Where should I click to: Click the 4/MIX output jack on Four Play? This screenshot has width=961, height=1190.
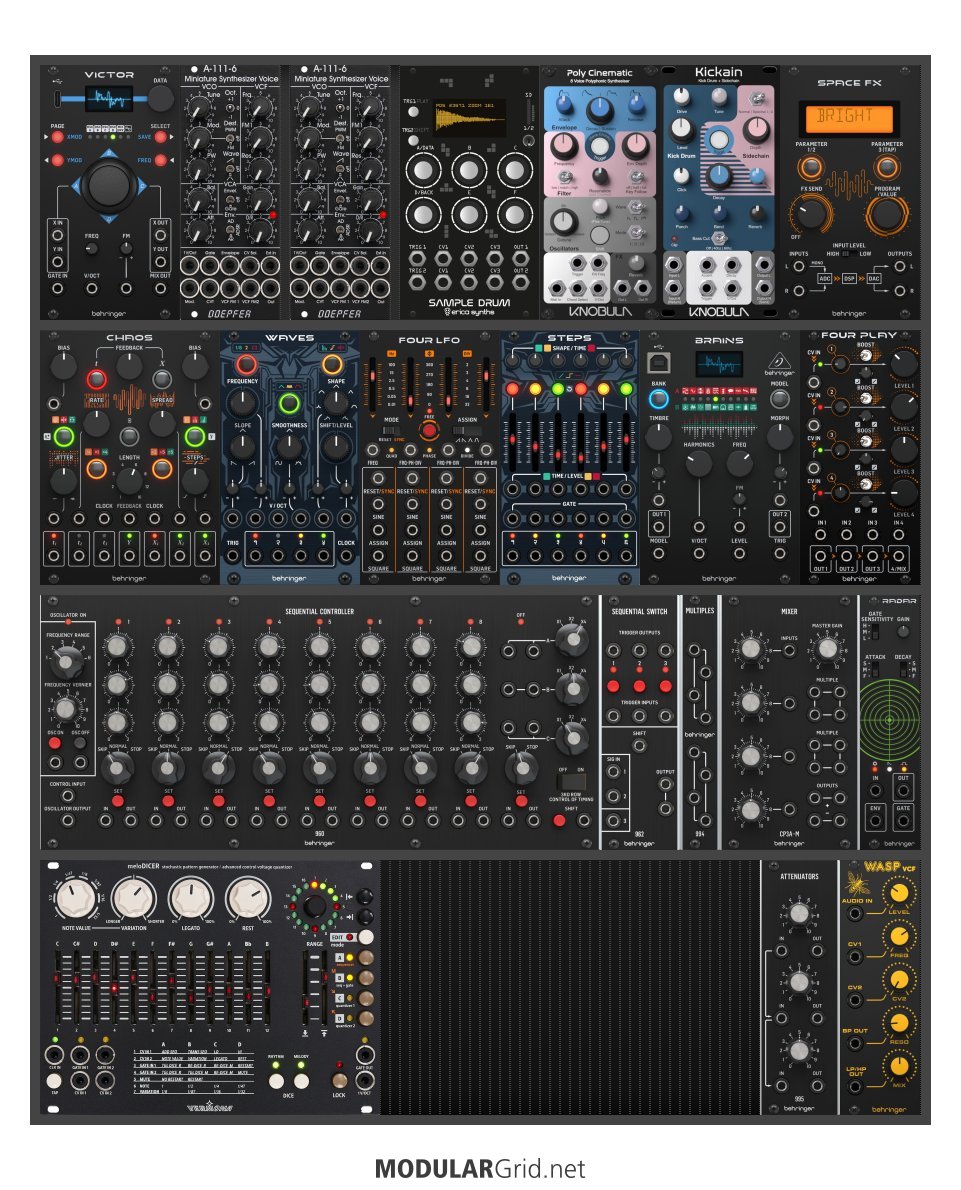pyautogui.click(x=898, y=556)
